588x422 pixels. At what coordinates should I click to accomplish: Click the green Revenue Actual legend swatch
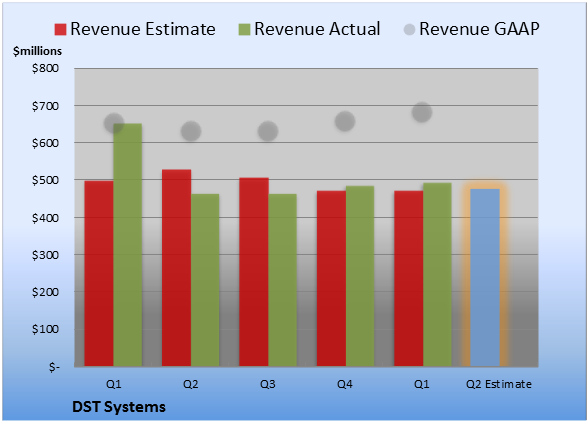click(x=244, y=30)
